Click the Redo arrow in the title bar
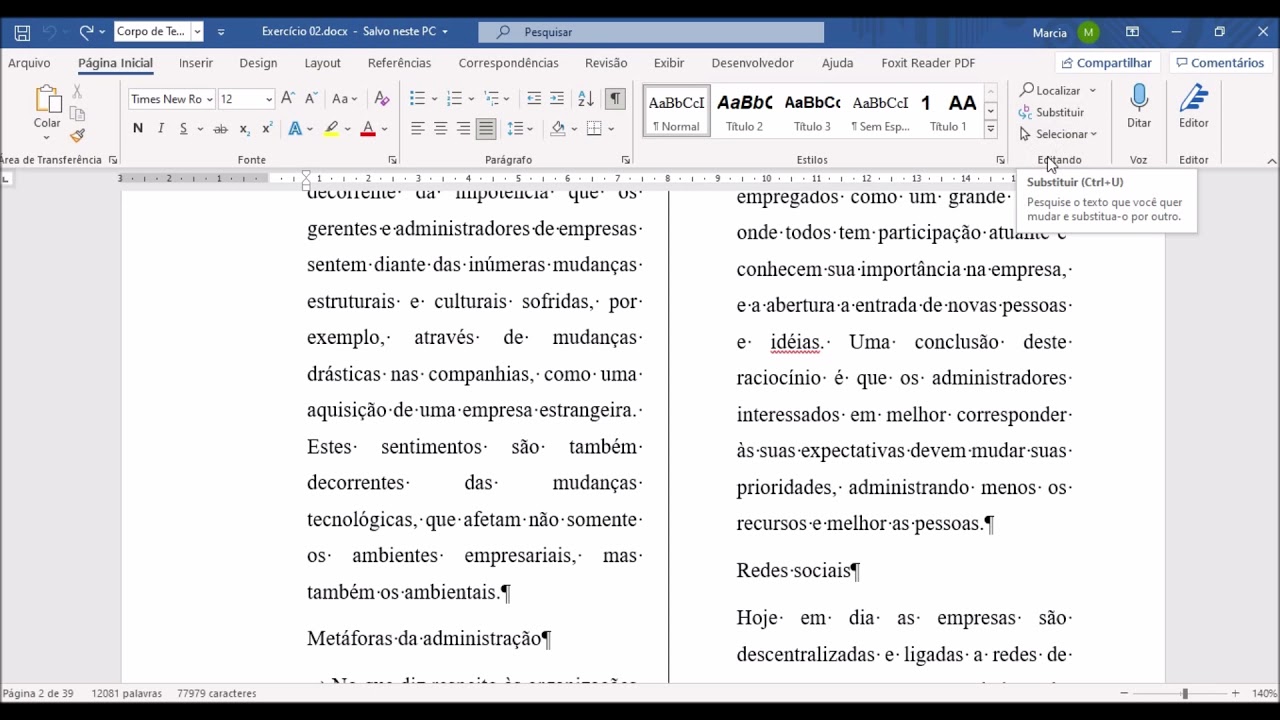The height and width of the screenshot is (720, 1280). pos(86,32)
